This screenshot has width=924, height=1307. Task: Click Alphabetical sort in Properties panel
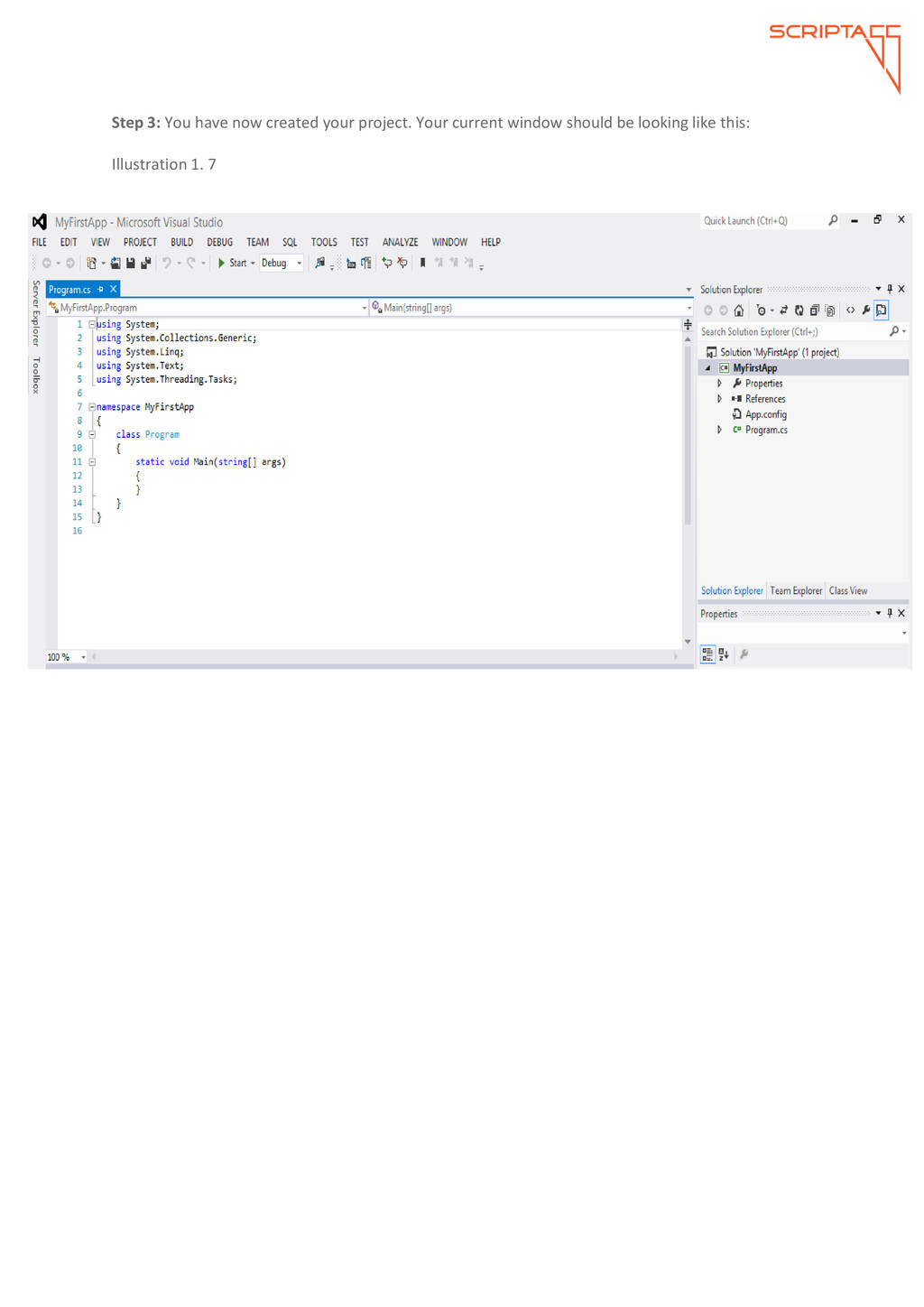click(x=724, y=654)
